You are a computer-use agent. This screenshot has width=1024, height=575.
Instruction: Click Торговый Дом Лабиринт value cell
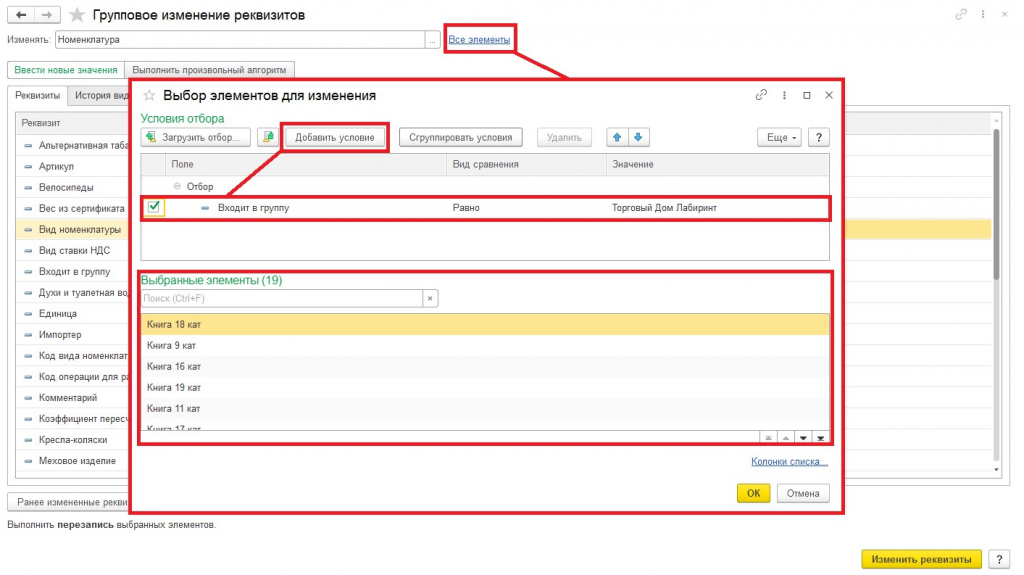pyautogui.click(x=718, y=208)
